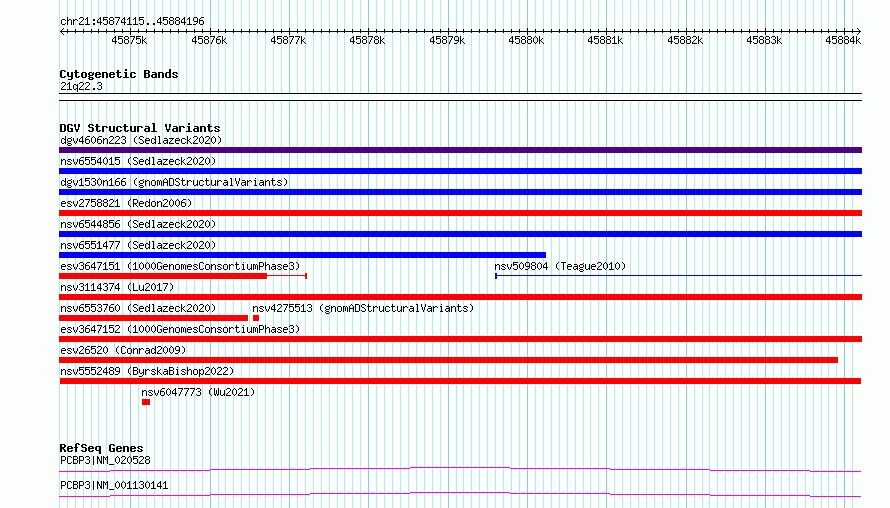This screenshot has width=890, height=508.
Task: Open the esv26520 (Conrad2009) variant label
Action: (123, 350)
